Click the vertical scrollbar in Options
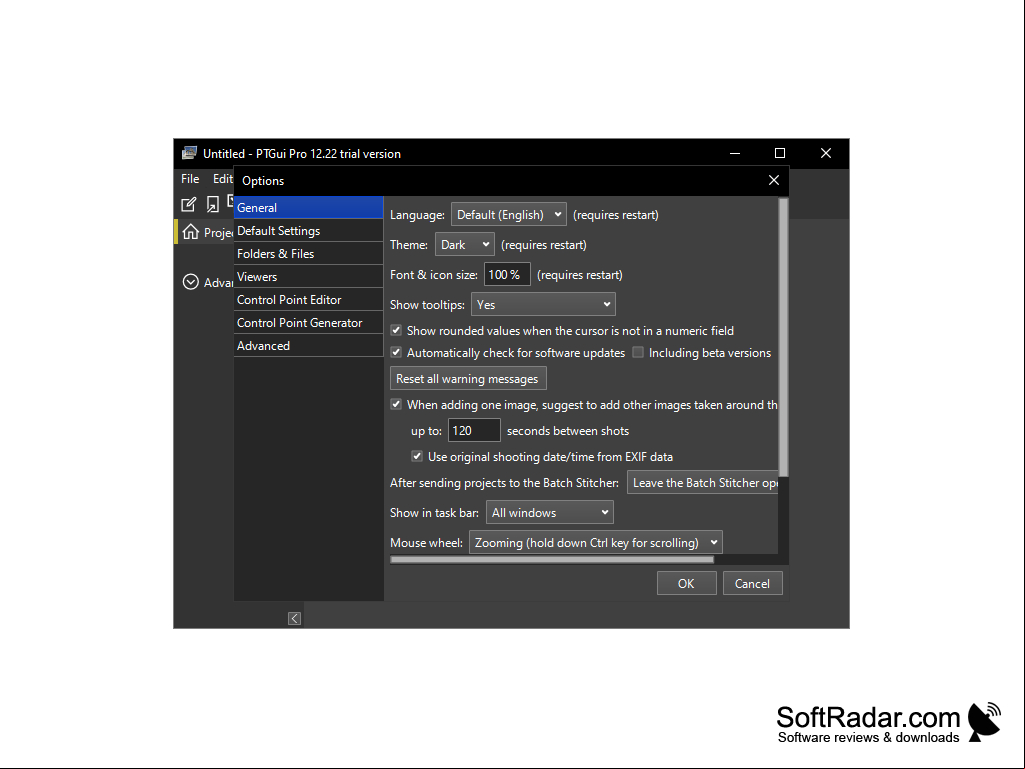This screenshot has height=769, width=1025. [x=784, y=338]
